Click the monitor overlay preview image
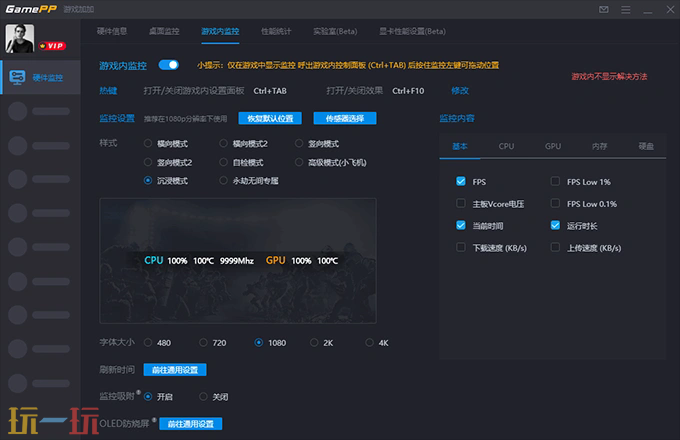 pos(238,261)
